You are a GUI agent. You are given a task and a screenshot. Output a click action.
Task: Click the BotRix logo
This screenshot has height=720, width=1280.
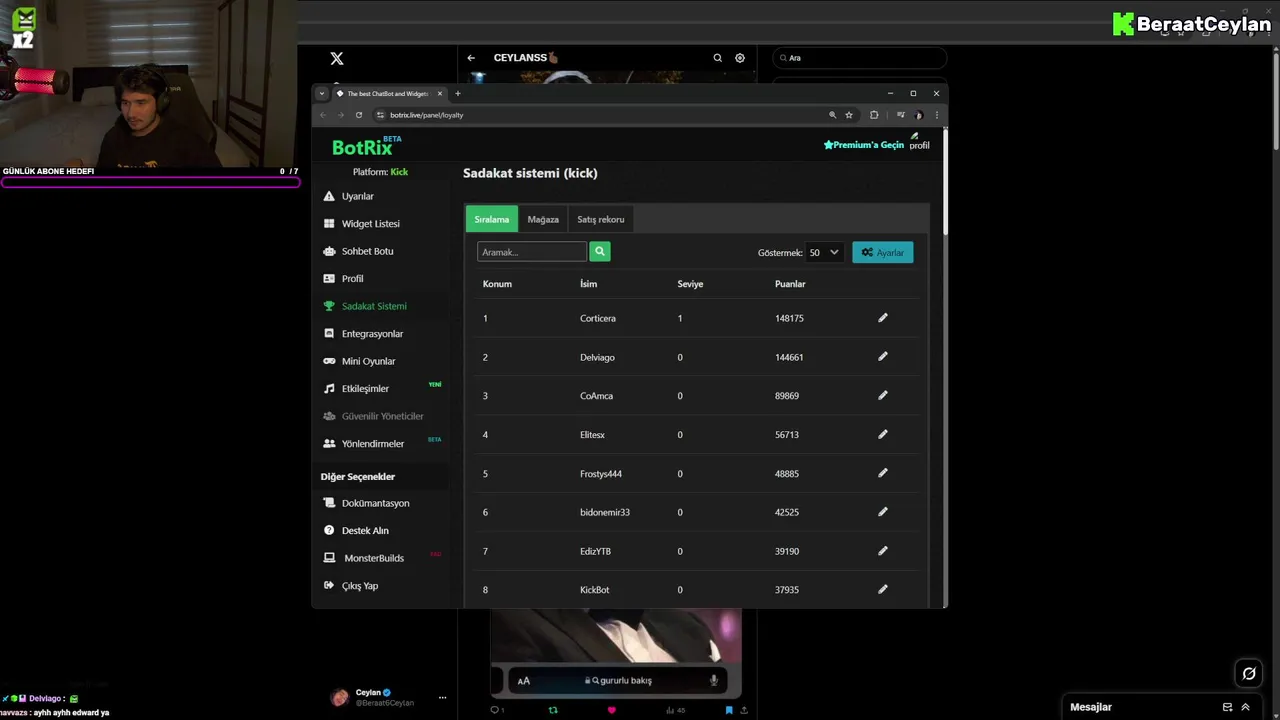pyautogui.click(x=367, y=146)
